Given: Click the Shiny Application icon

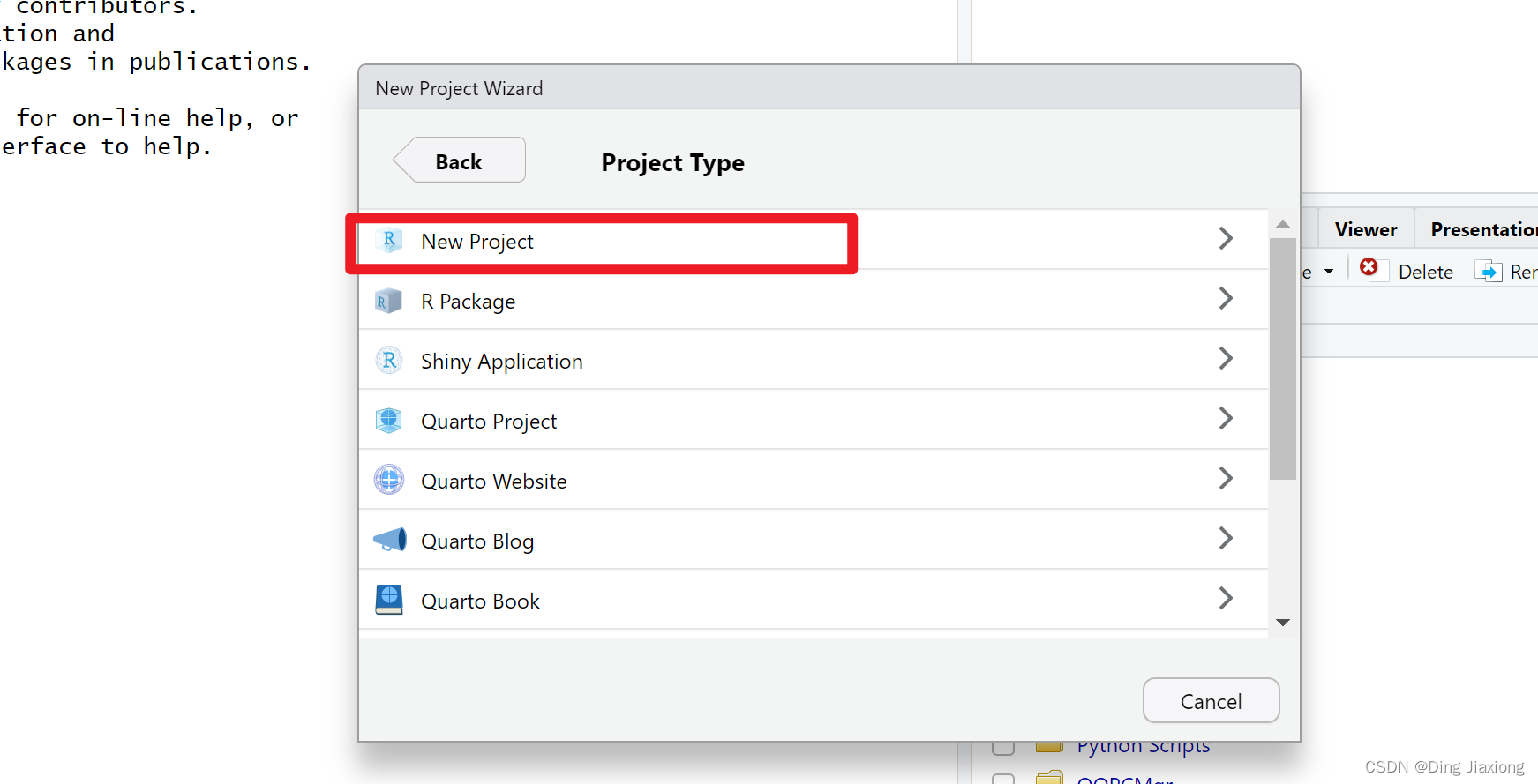Looking at the screenshot, I should pos(389,361).
